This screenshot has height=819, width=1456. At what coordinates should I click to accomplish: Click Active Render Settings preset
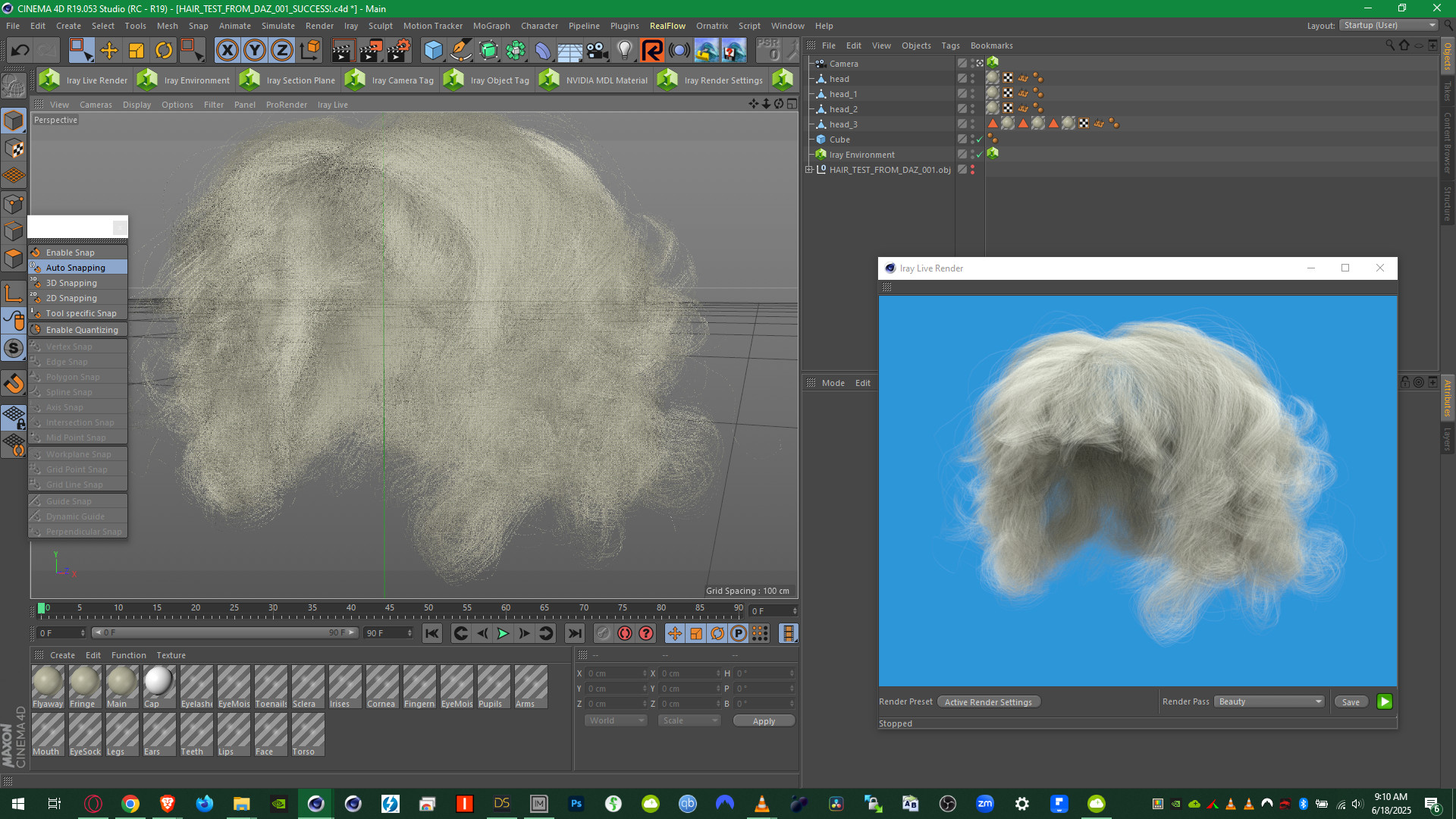pyautogui.click(x=988, y=702)
